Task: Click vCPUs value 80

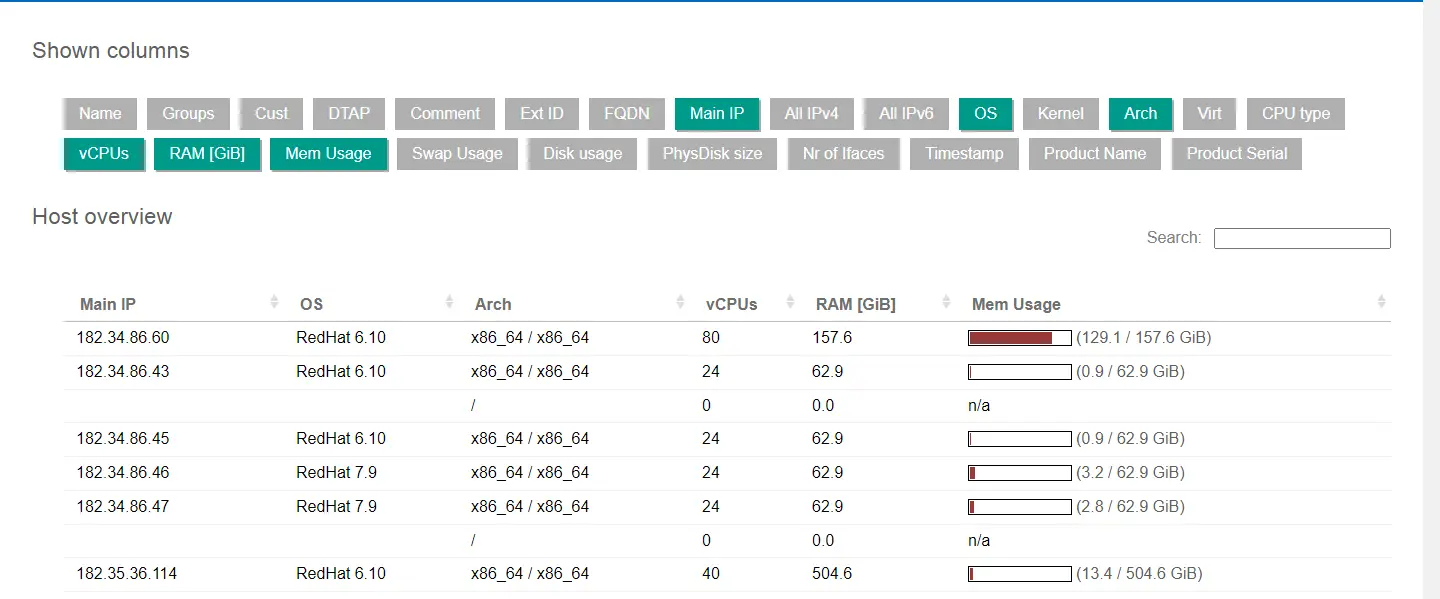Action: 711,338
